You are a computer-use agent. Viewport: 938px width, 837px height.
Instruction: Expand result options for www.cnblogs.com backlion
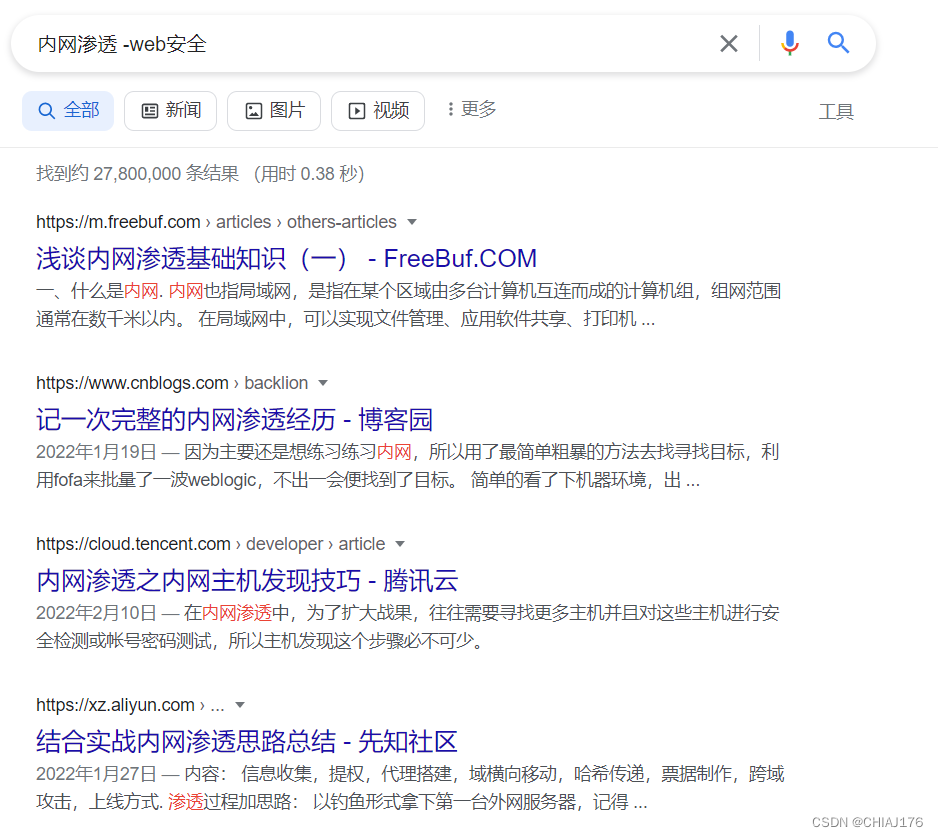[323, 383]
